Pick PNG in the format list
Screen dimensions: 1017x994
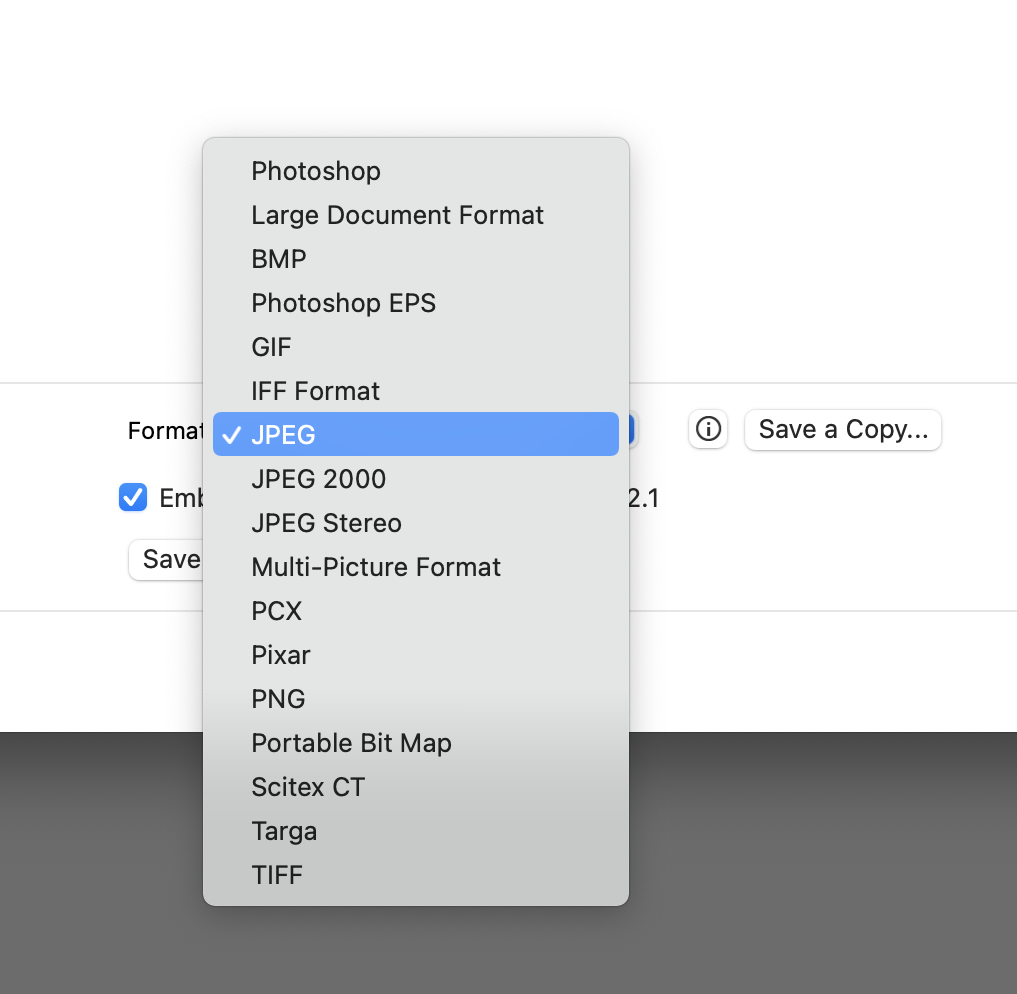point(278,699)
